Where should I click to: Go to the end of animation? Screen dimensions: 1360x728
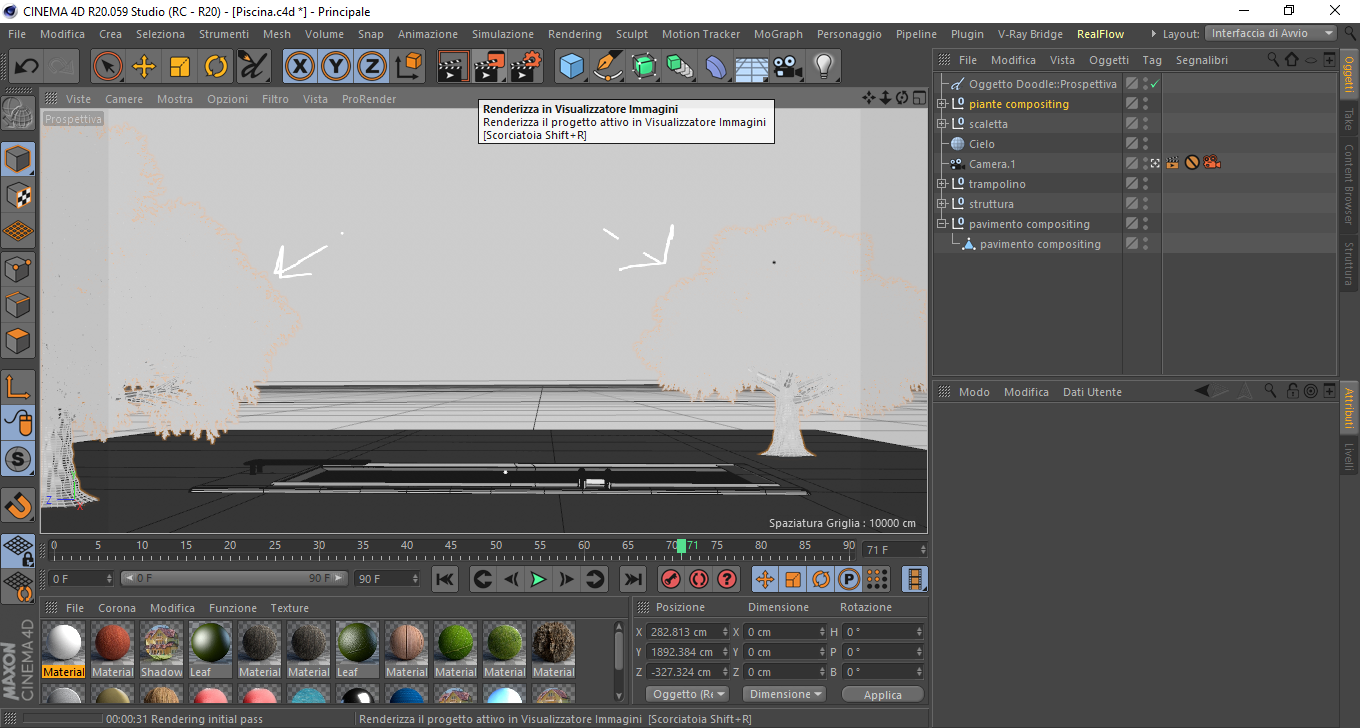pos(632,579)
